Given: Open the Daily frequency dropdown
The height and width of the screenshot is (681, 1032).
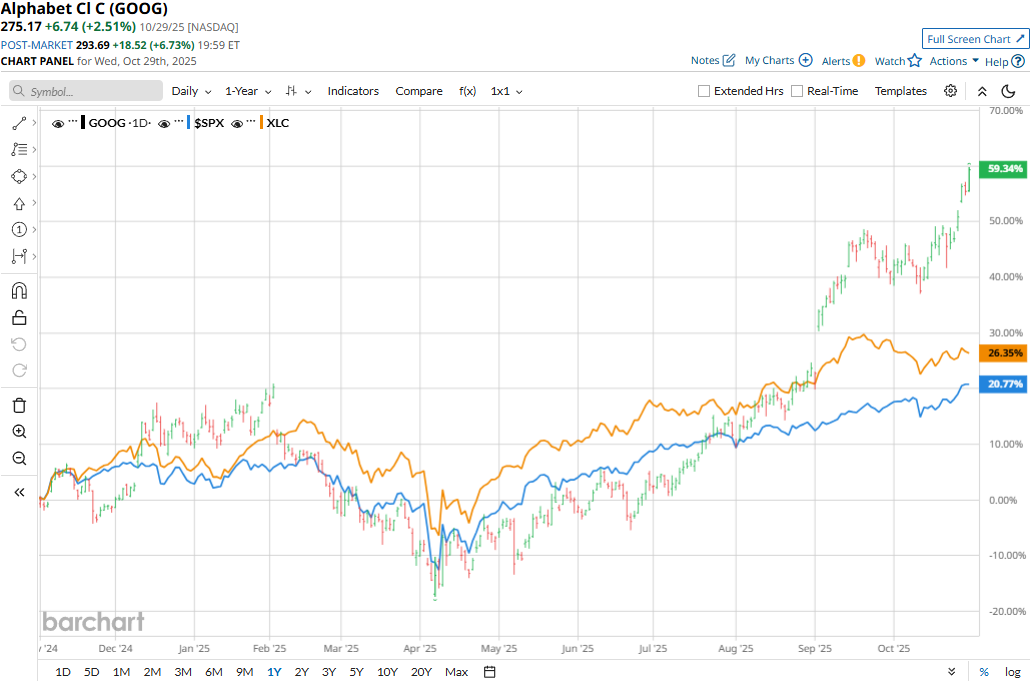Looking at the screenshot, I should coord(191,91).
